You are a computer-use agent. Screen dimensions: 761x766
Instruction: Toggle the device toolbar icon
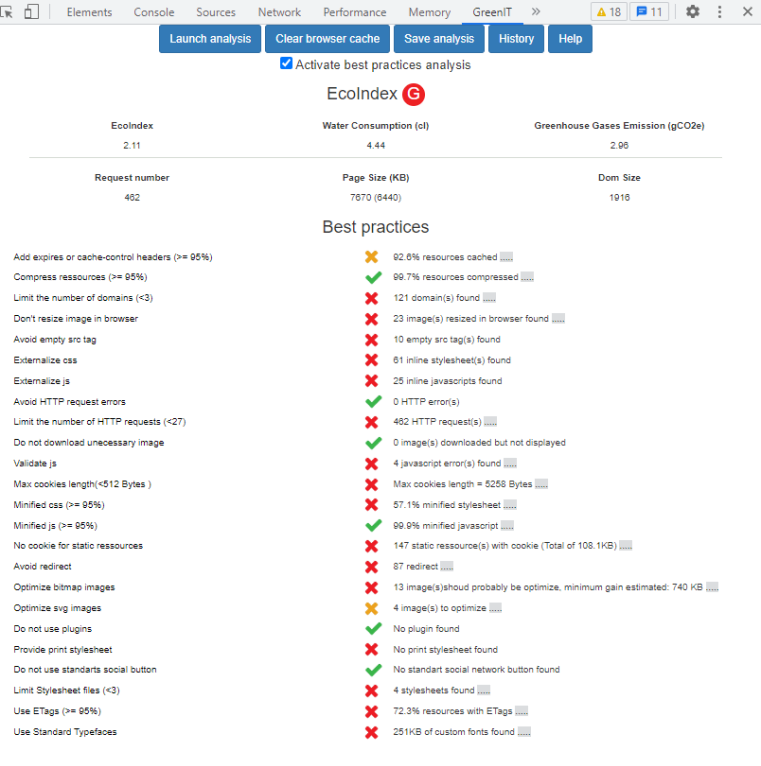[32, 12]
